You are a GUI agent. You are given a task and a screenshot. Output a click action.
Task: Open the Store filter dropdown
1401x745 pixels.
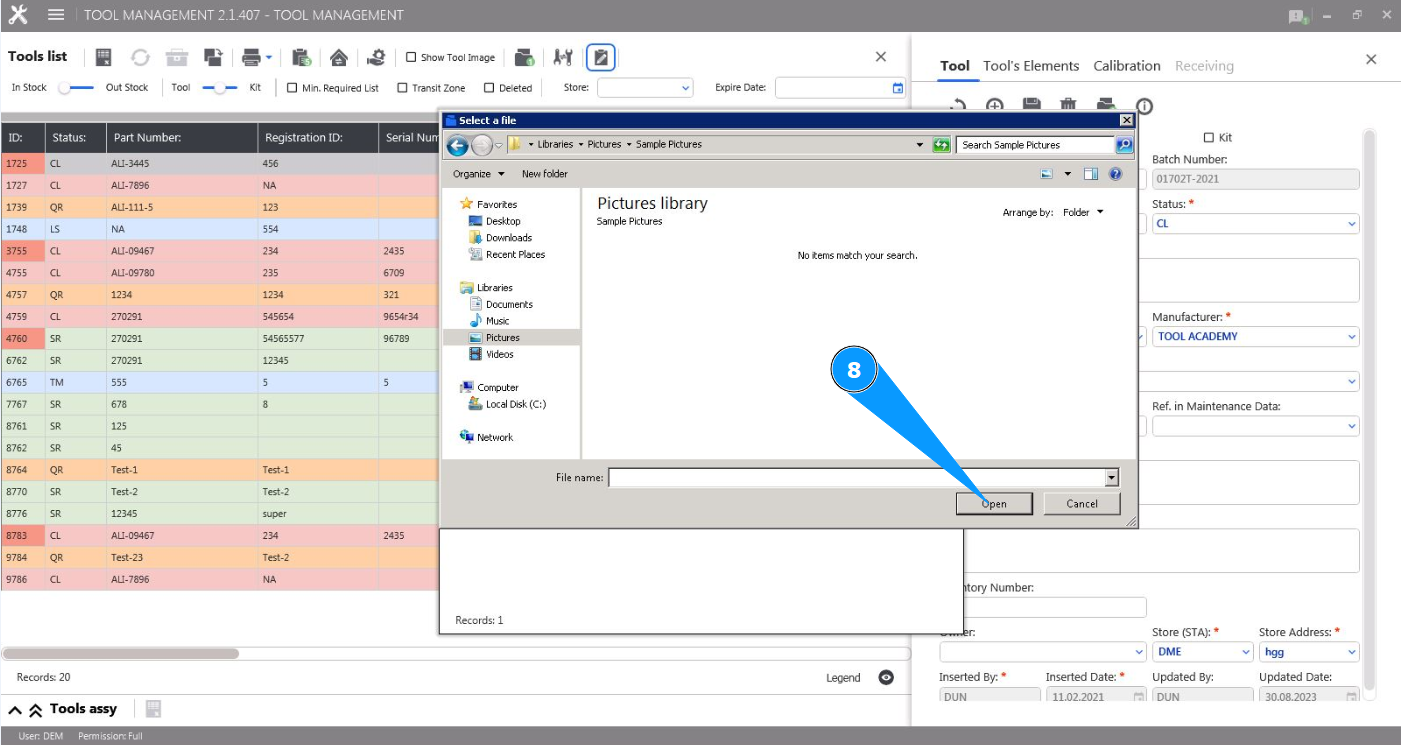pyautogui.click(x=645, y=88)
